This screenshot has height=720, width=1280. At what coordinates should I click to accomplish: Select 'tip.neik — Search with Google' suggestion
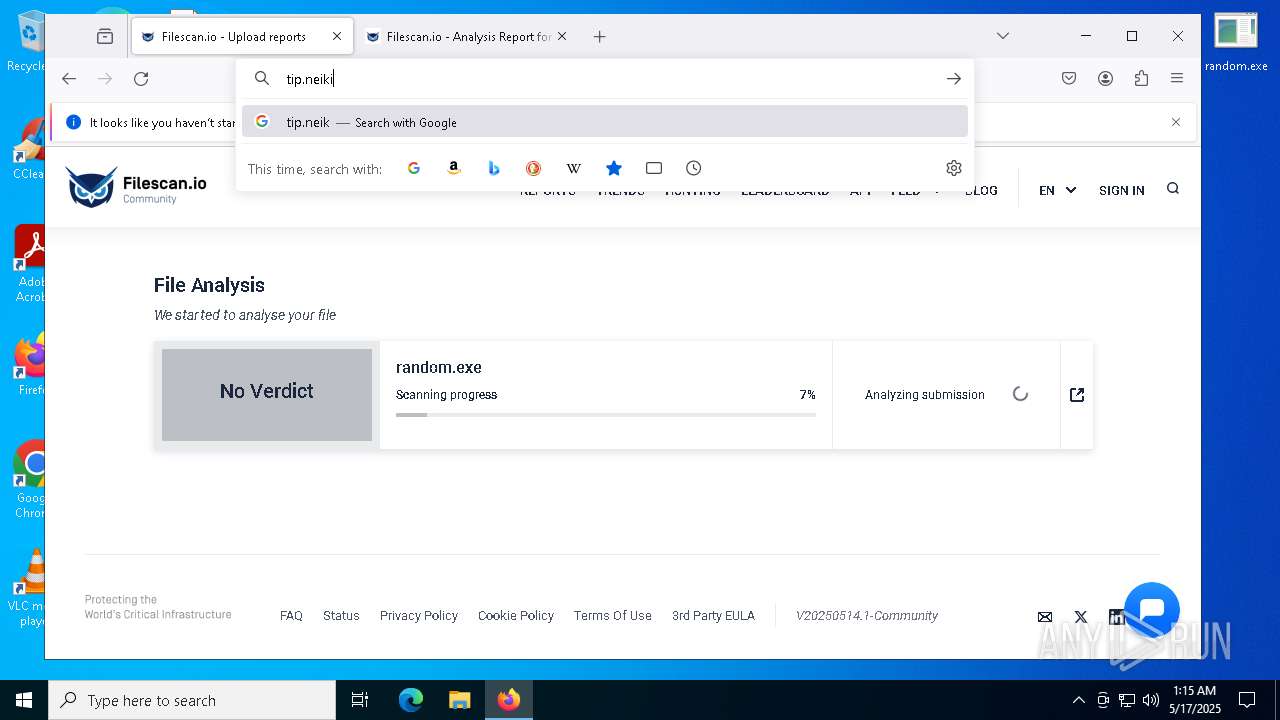(x=605, y=122)
